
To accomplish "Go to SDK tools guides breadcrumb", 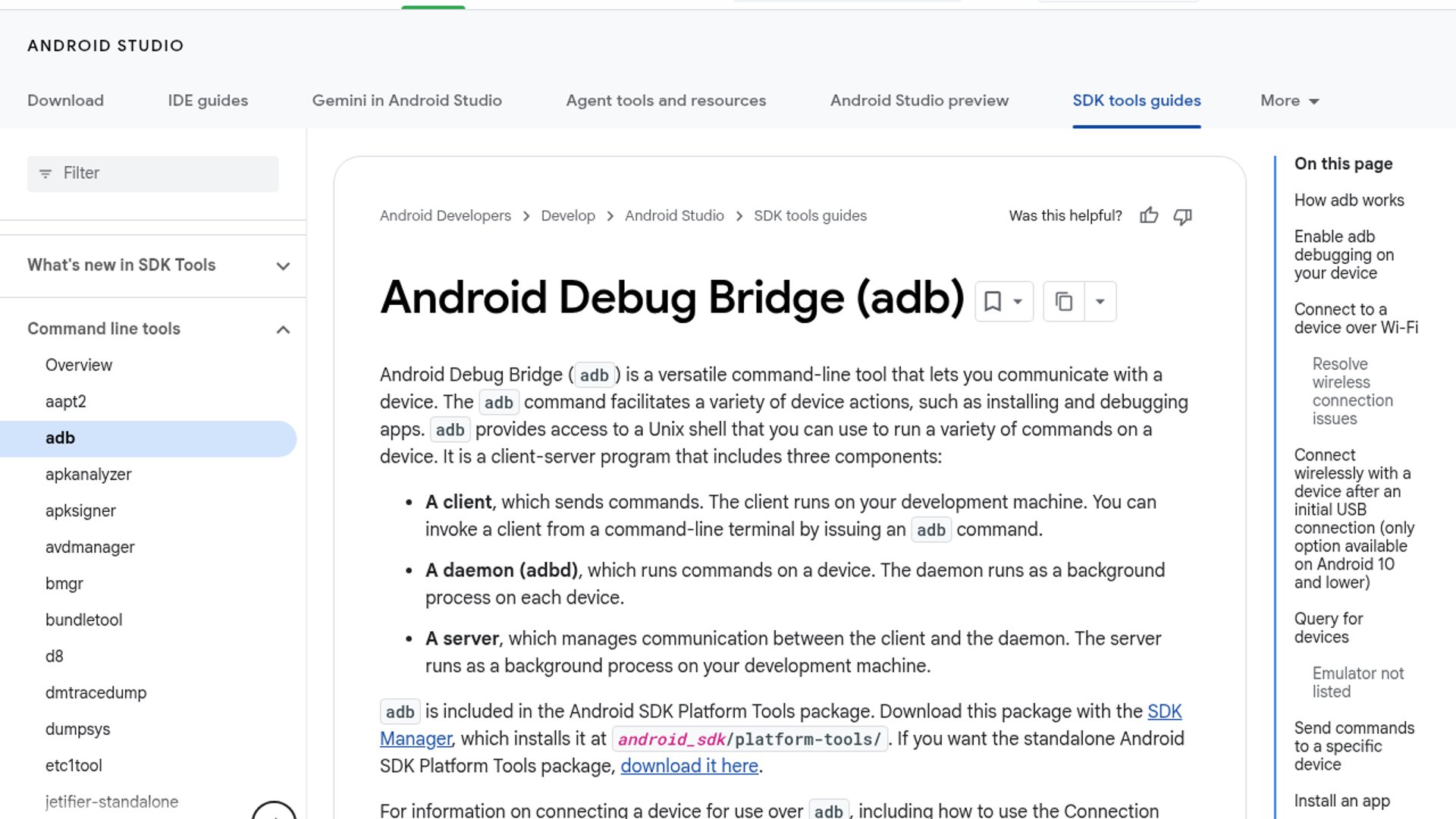I will pos(810,216).
